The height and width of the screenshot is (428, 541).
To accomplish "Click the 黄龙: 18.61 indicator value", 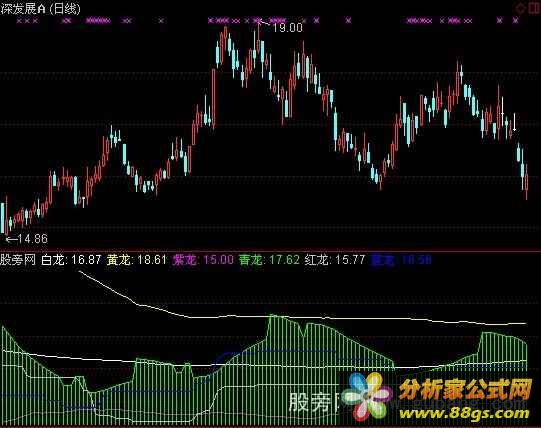I will [x=137, y=260].
